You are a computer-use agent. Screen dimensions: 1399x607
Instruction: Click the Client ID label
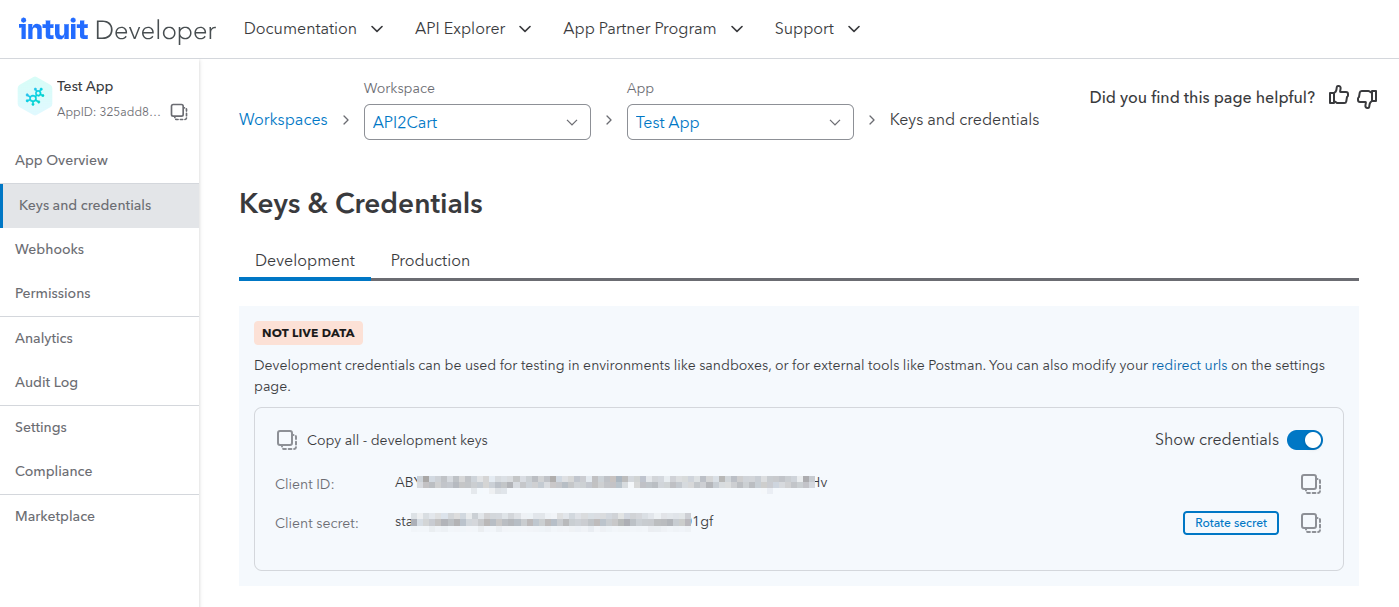[305, 484]
